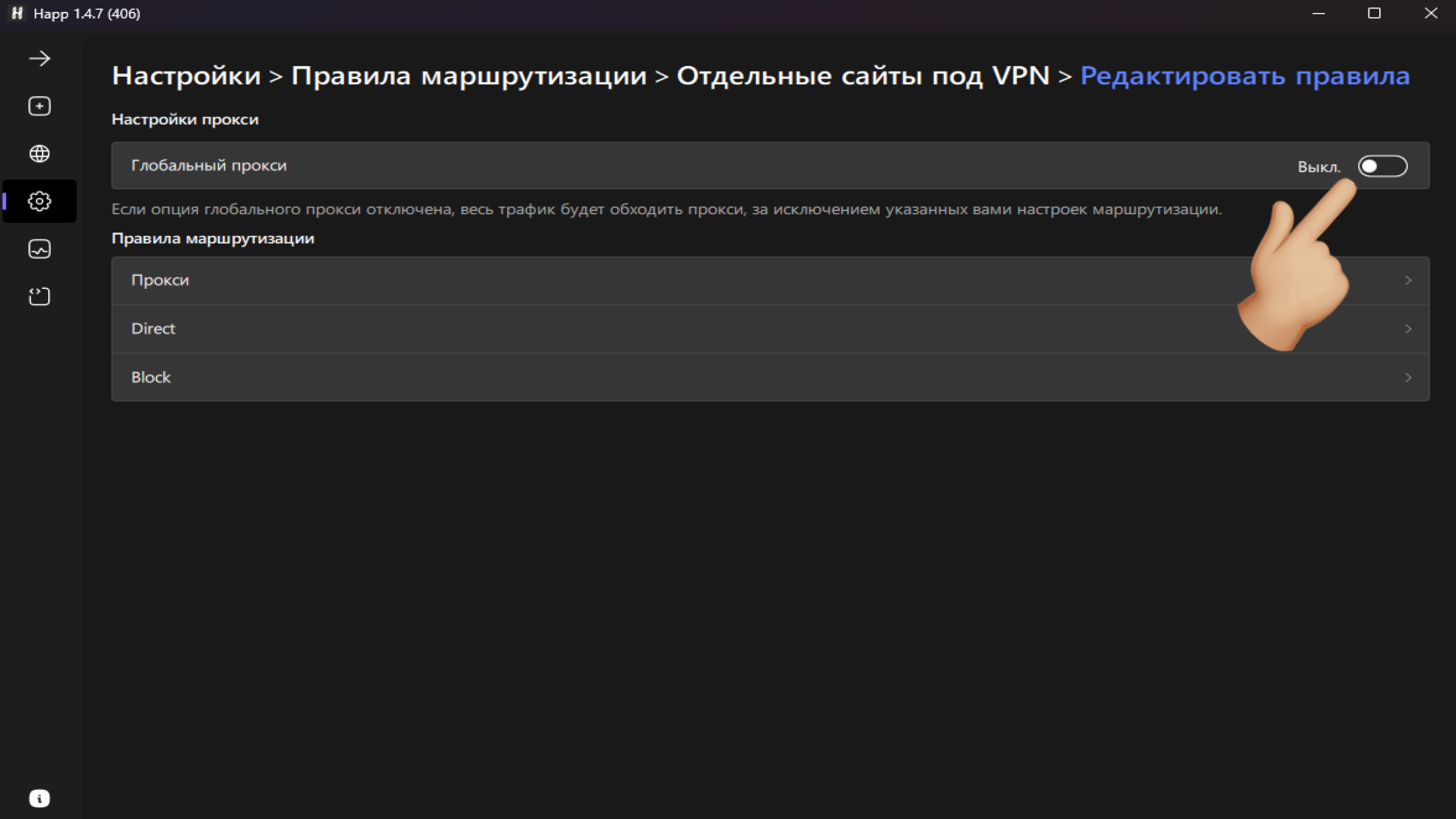Viewport: 1456px width, 819px height.
Task: Open Отдельные сайты под VPN breadcrumb link
Action: (x=863, y=75)
